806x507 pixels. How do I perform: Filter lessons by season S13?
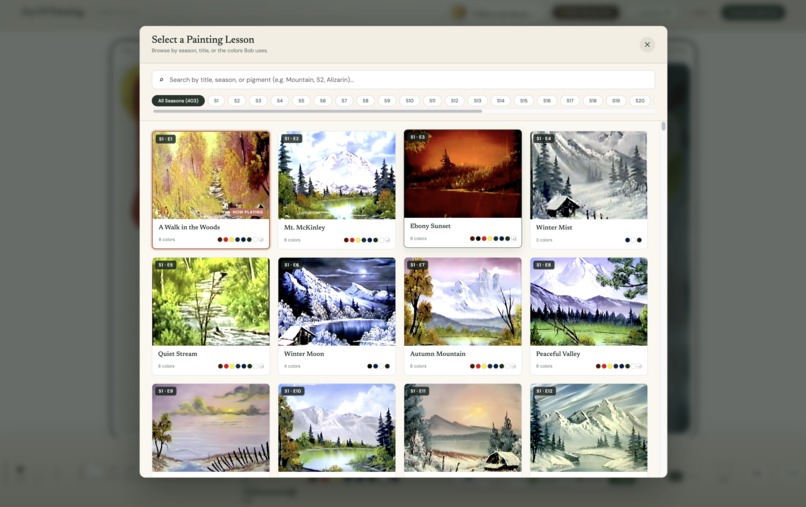click(478, 101)
